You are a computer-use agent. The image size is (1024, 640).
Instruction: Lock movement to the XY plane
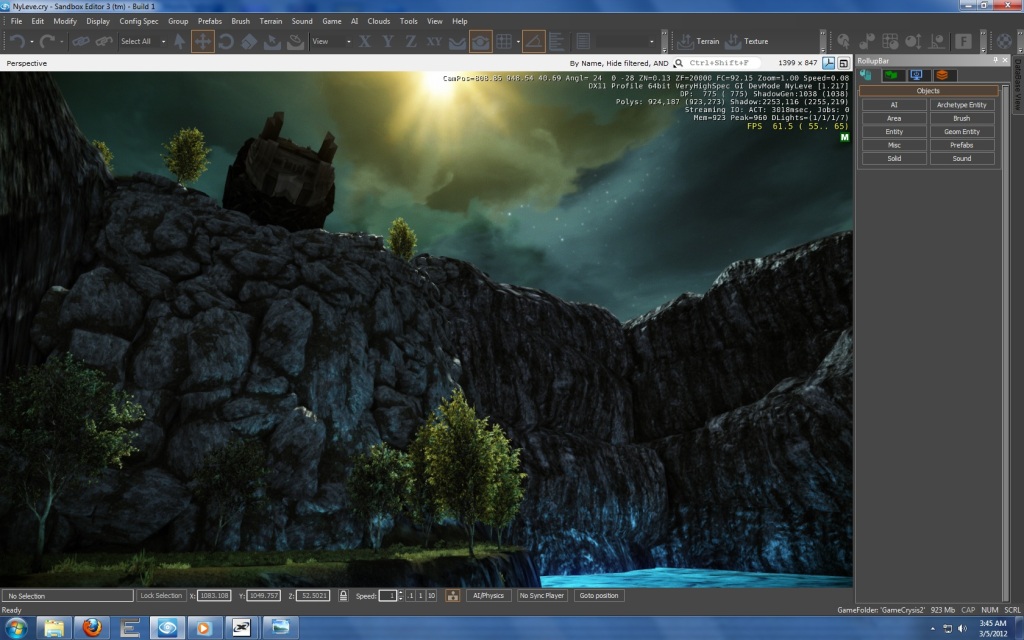(x=434, y=42)
